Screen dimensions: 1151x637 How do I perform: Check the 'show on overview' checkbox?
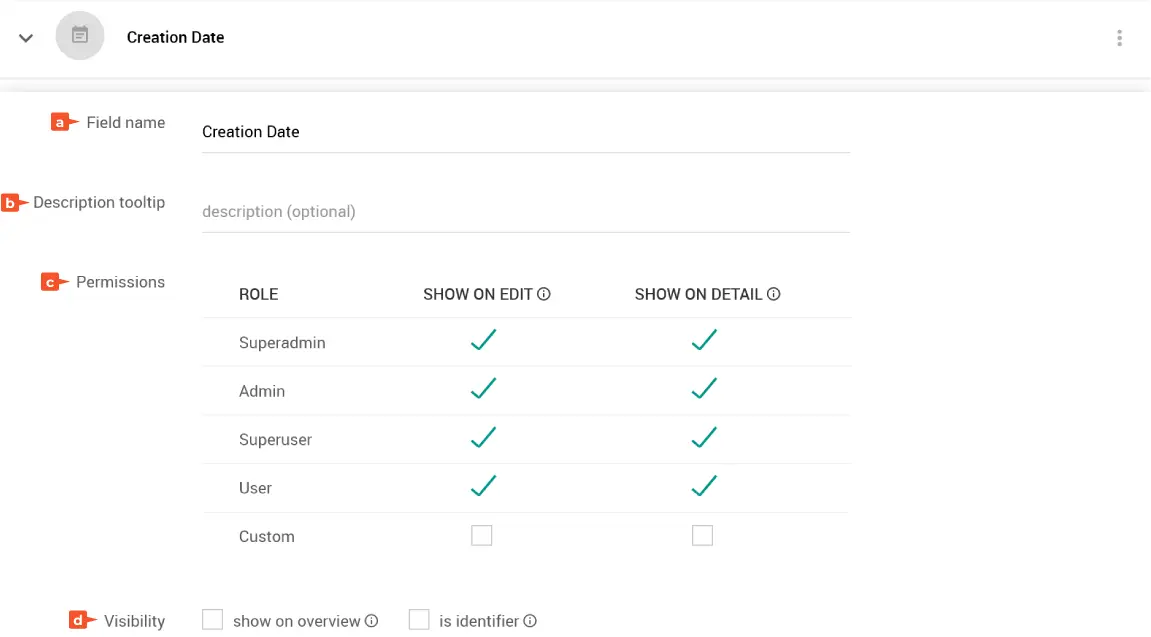pyautogui.click(x=213, y=620)
